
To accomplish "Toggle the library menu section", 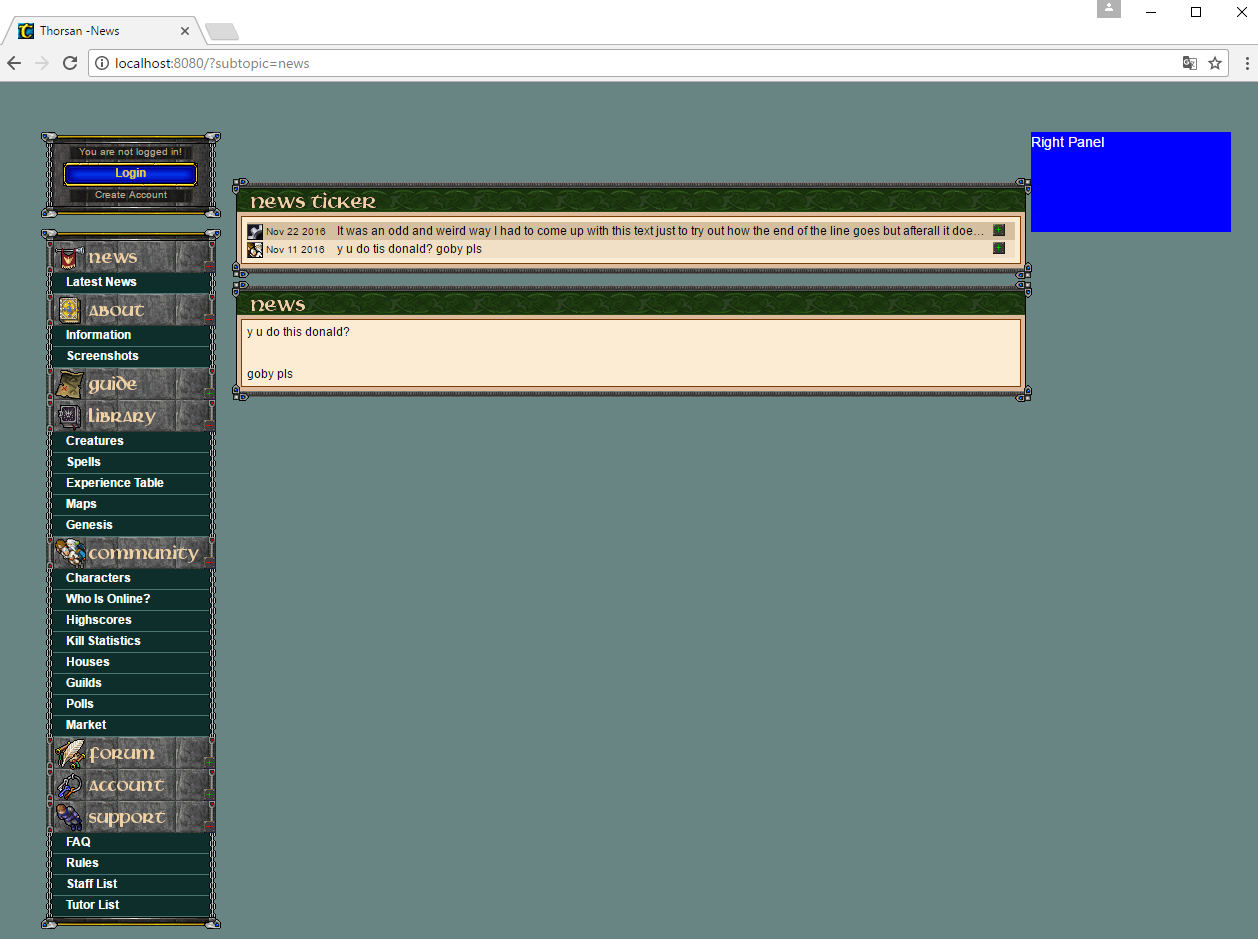I will 209,424.
